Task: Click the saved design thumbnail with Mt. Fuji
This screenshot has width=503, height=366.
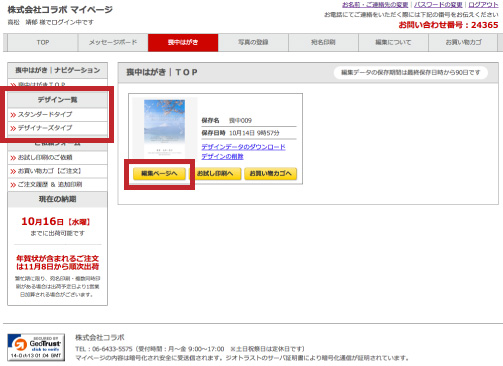Action: click(x=164, y=127)
